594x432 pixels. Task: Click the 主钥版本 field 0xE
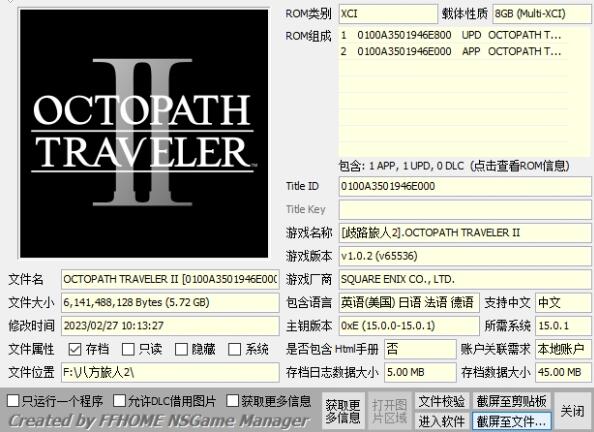coord(409,326)
